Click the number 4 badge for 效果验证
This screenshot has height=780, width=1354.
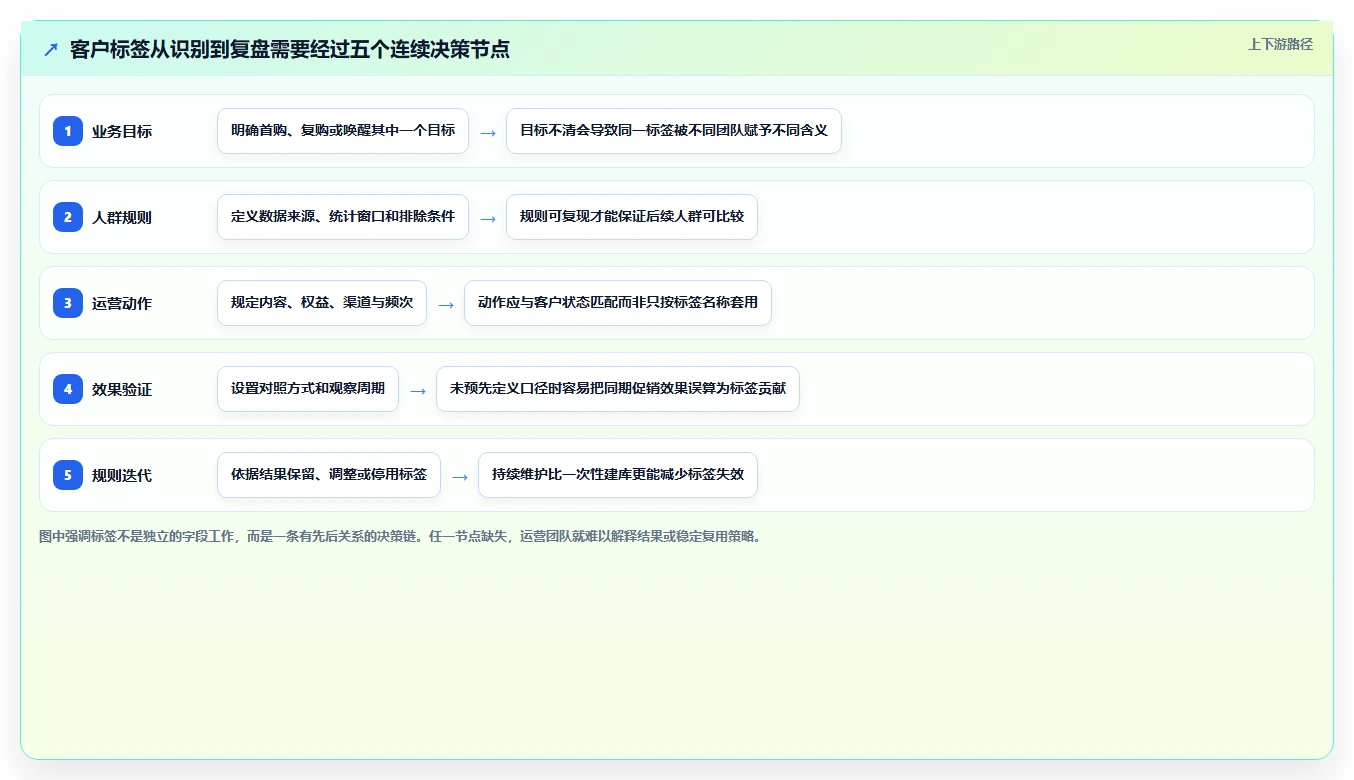click(x=68, y=389)
